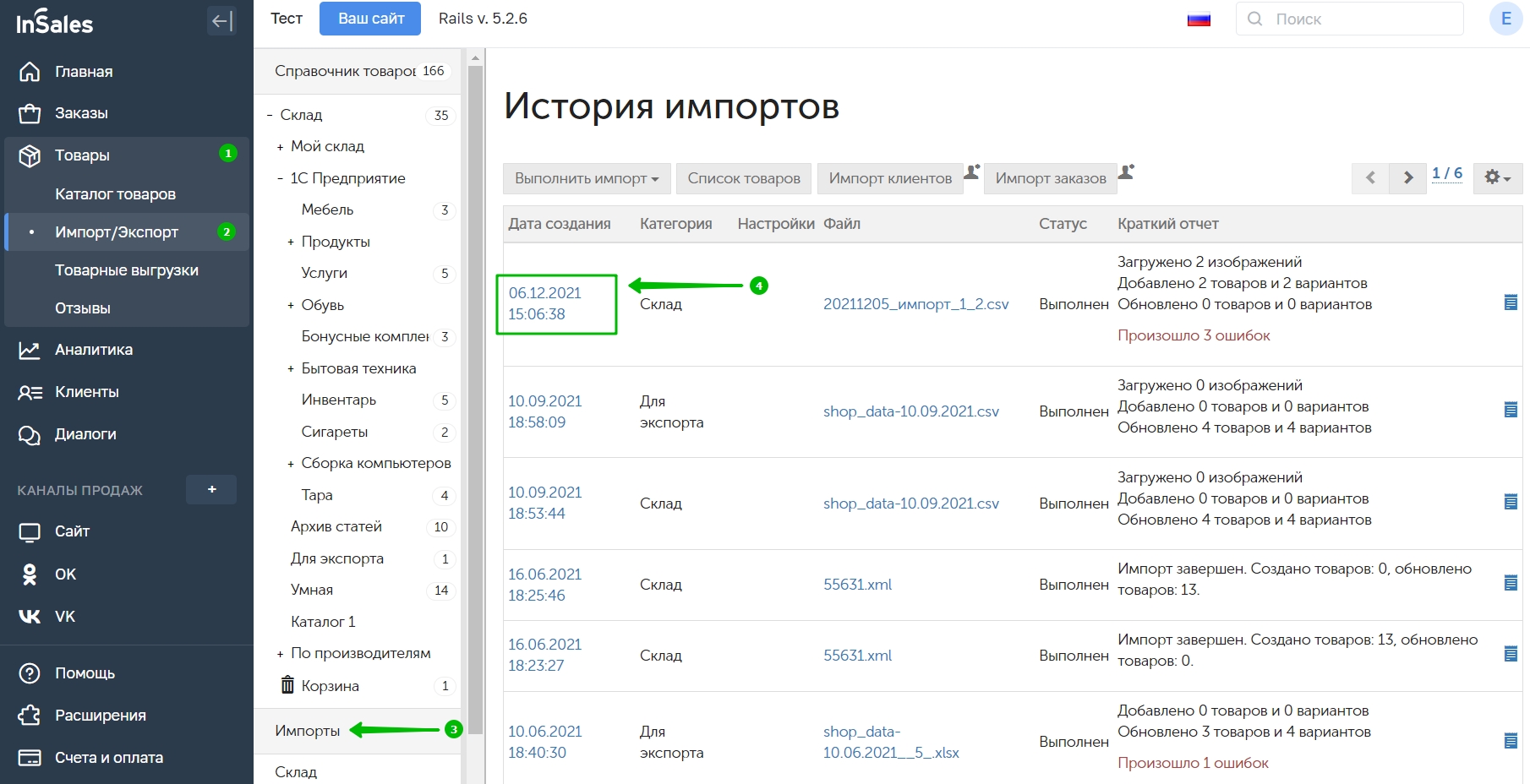Open the 10.09.2021 18:58:09 import date link
Screen dimensions: 1530x784
pos(544,411)
